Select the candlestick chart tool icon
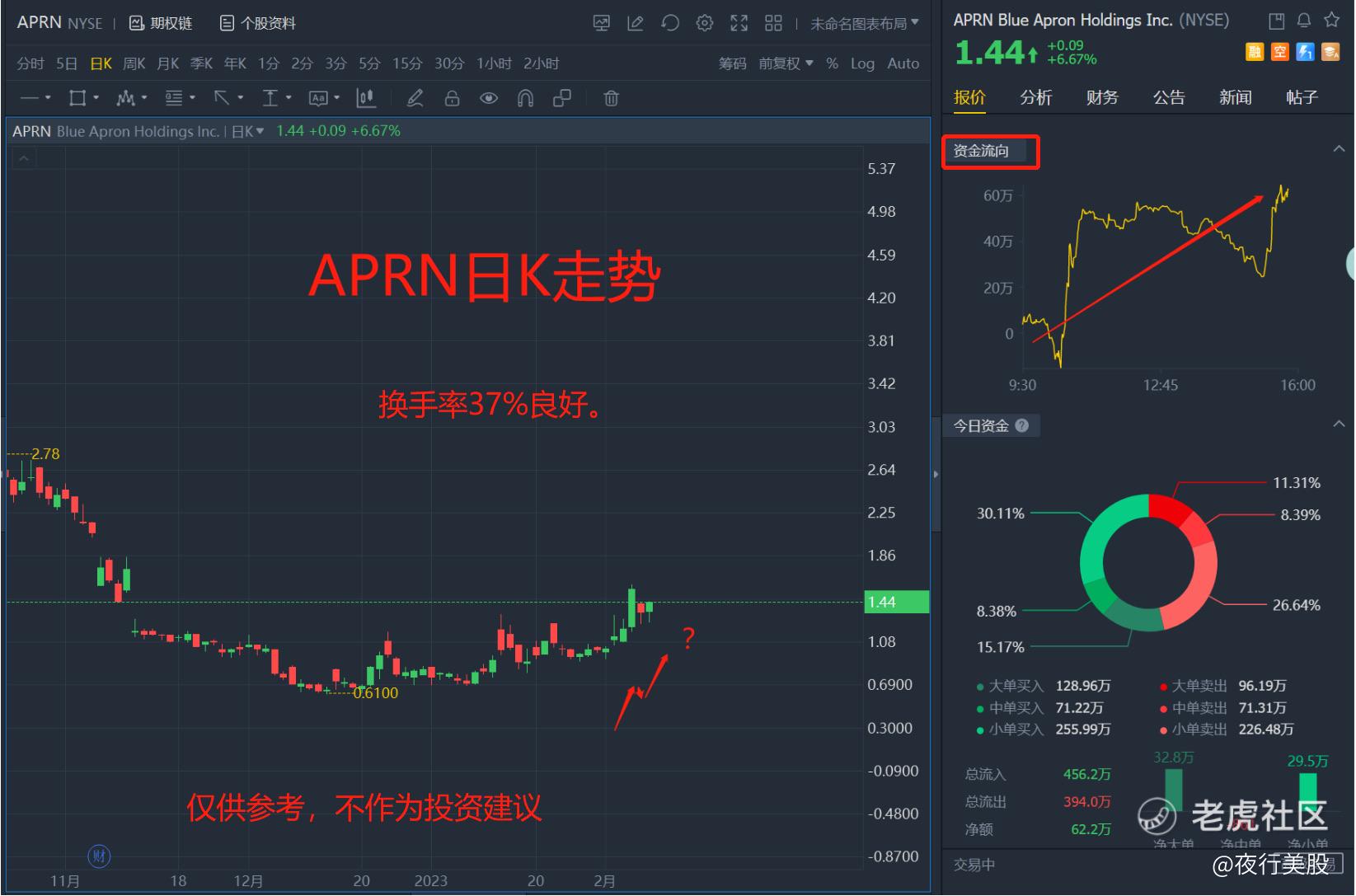The height and width of the screenshot is (896, 1356). point(365,98)
